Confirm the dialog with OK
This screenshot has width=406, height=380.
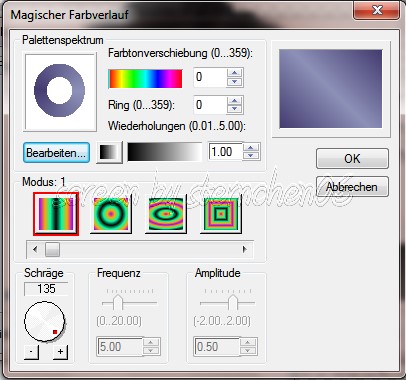(x=352, y=159)
